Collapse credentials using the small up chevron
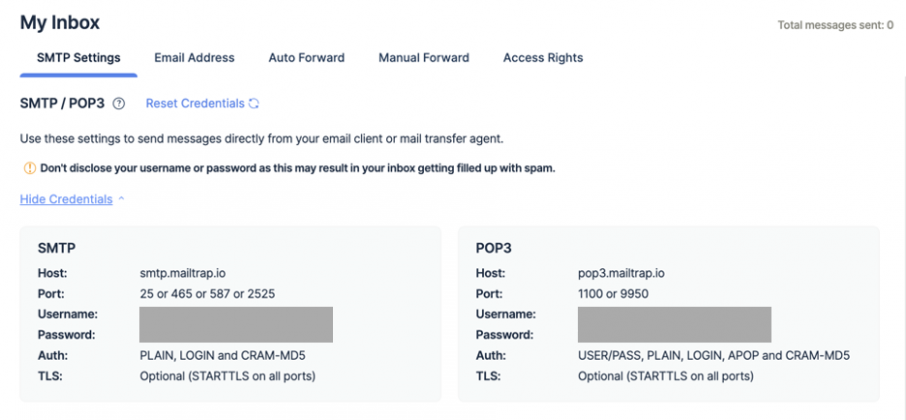This screenshot has height=420, width=906. pos(121,199)
